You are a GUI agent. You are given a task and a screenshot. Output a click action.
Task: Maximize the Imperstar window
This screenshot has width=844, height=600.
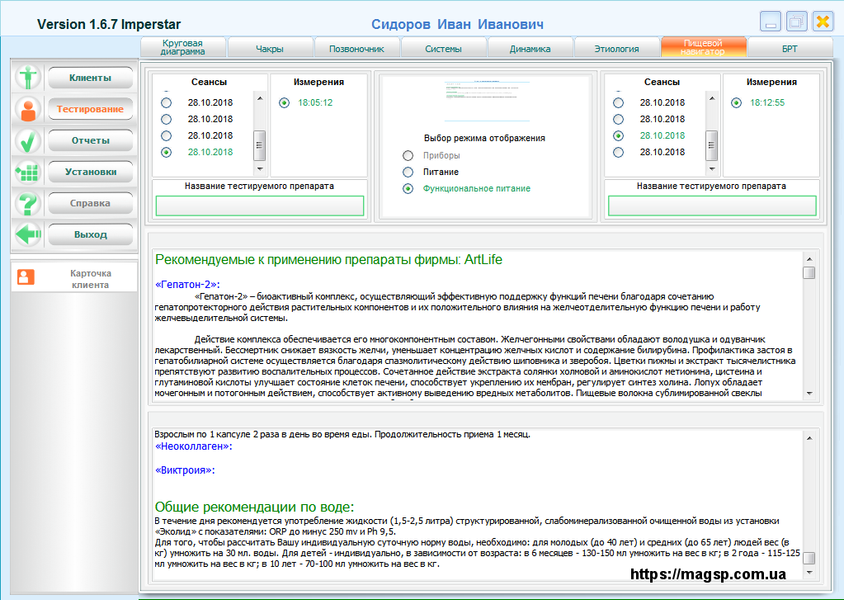click(x=797, y=22)
